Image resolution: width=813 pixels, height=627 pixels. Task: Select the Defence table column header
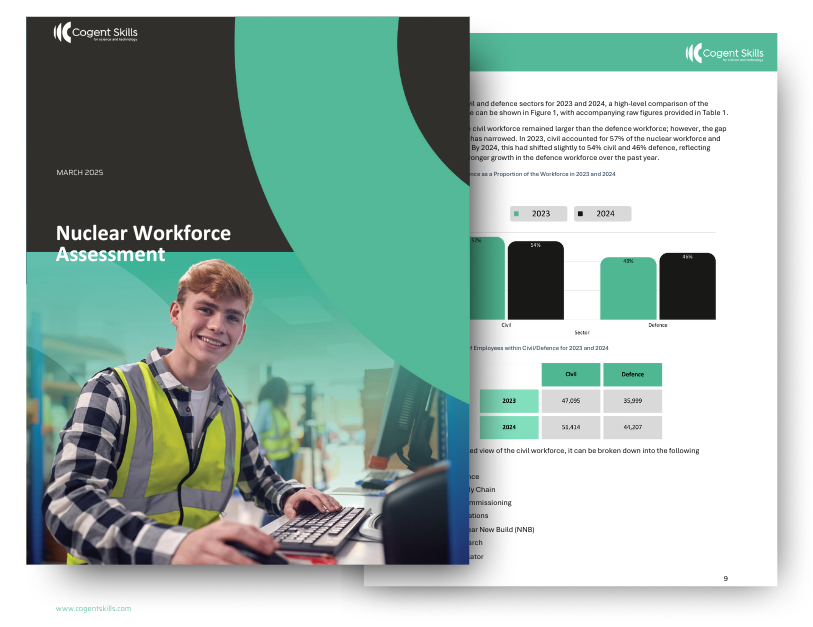point(632,373)
